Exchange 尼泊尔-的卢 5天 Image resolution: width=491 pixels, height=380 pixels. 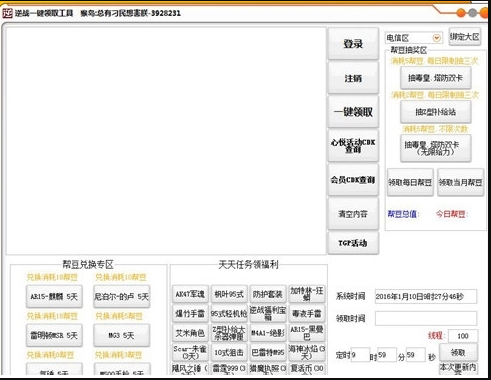(122, 297)
